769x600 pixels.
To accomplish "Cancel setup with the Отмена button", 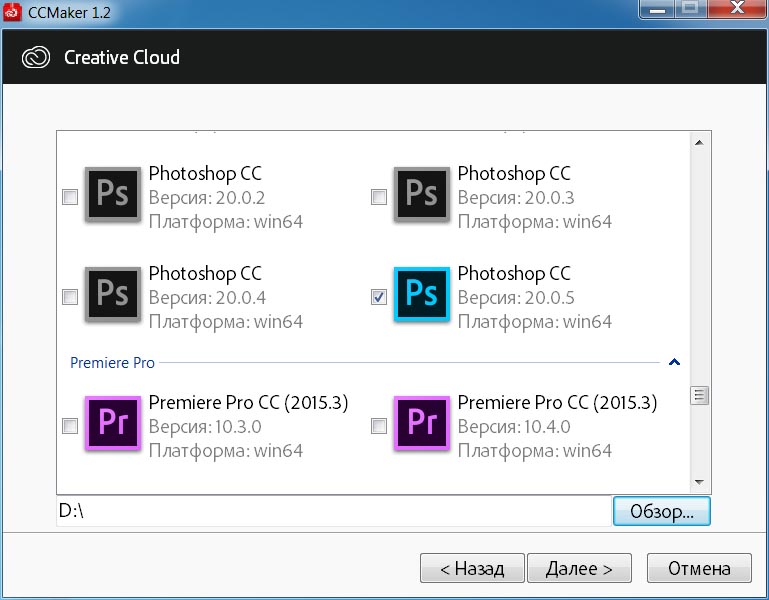I will [x=699, y=568].
